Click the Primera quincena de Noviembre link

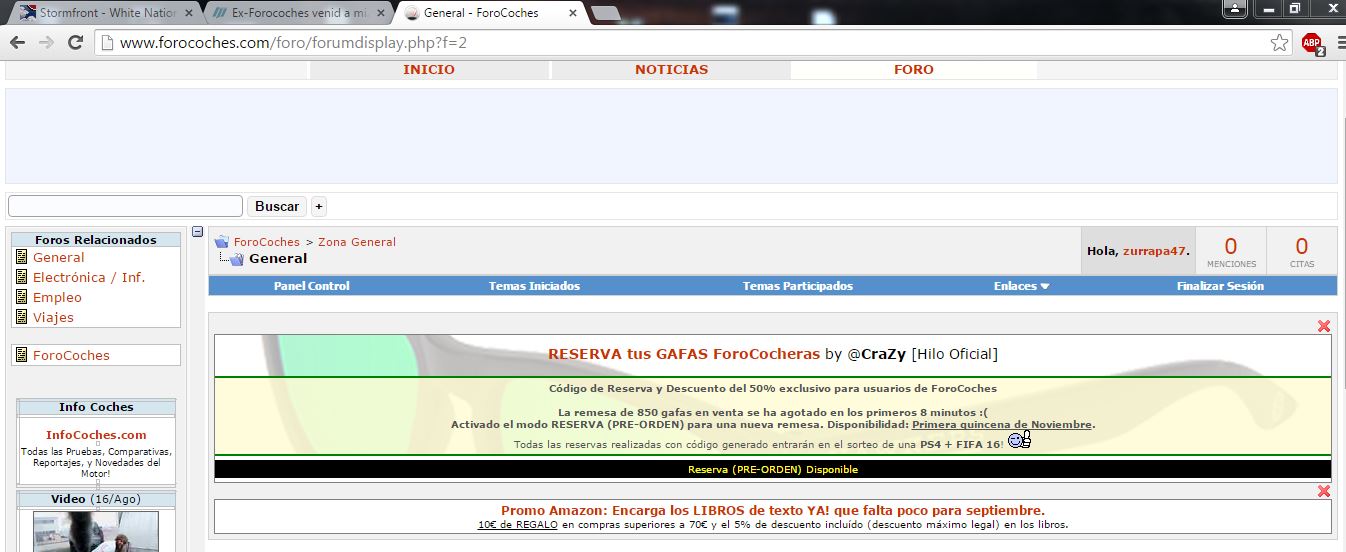coord(1002,425)
